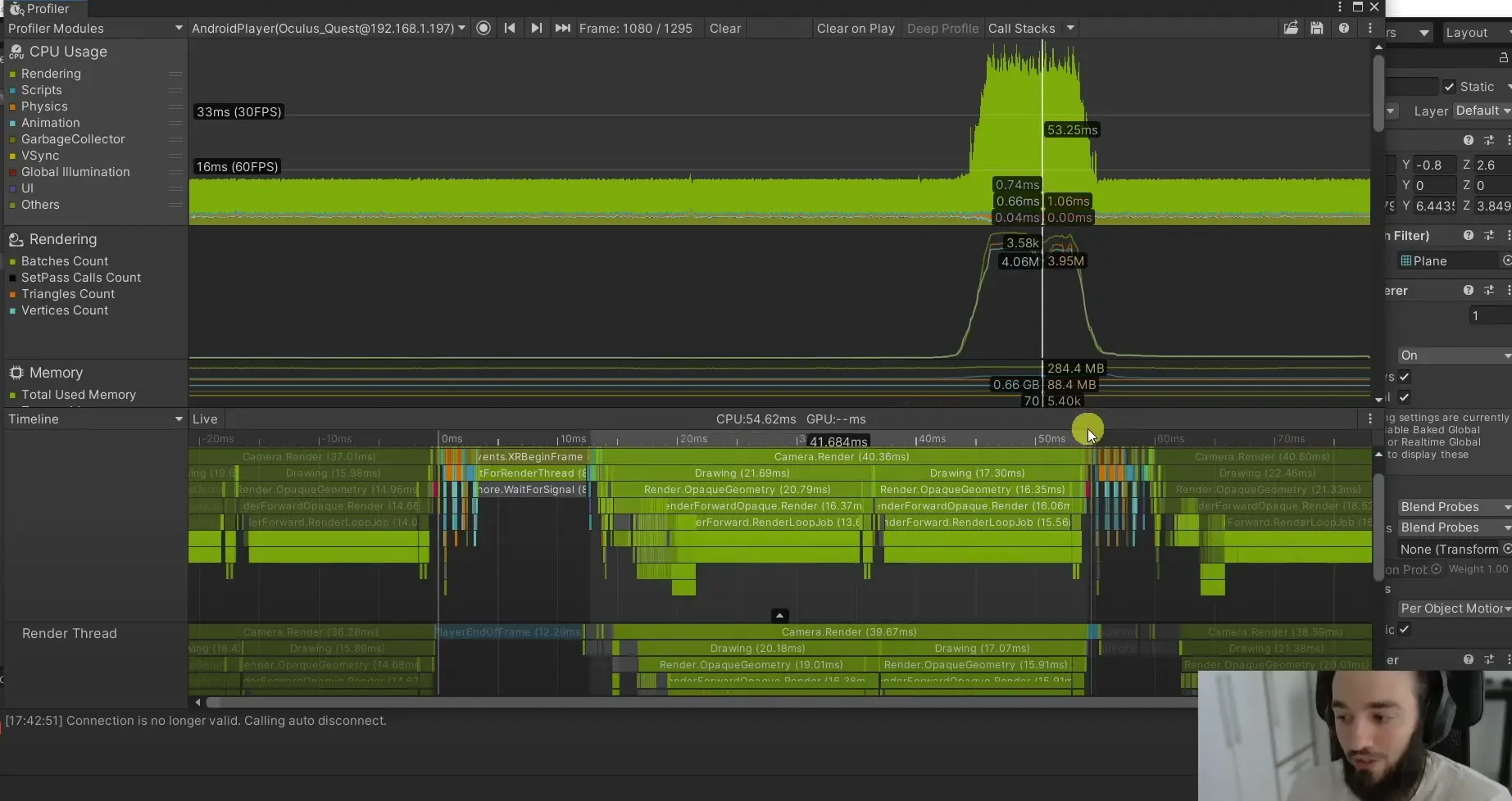Toggle the Static checkbox

point(1450,87)
